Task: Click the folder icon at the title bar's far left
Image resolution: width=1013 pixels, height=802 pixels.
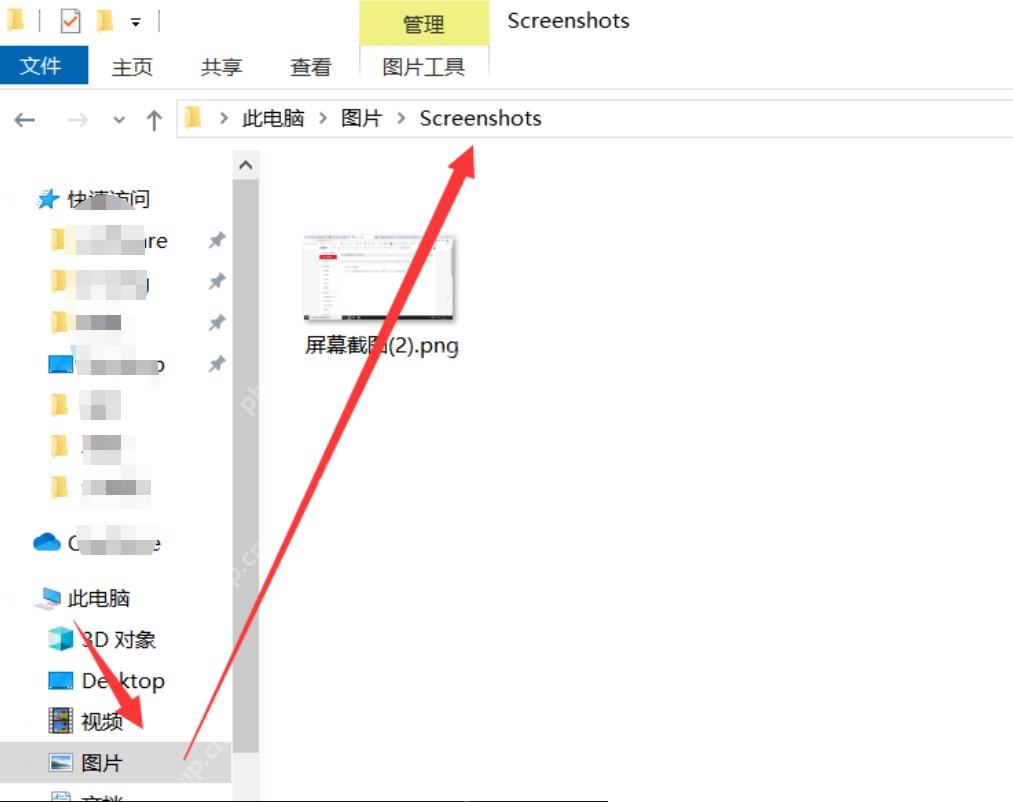Action: pos(16,20)
